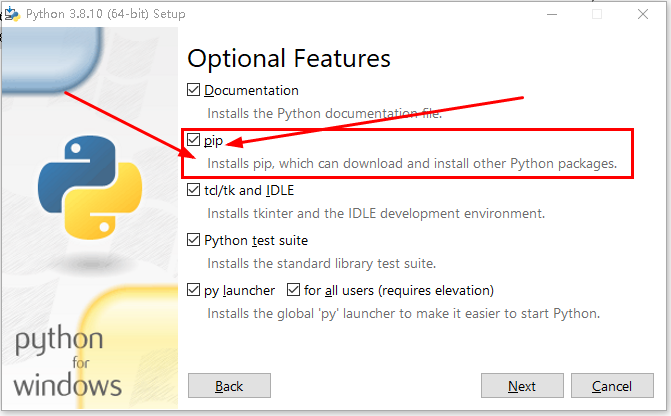Click the 'Optional Features' heading

(289, 59)
